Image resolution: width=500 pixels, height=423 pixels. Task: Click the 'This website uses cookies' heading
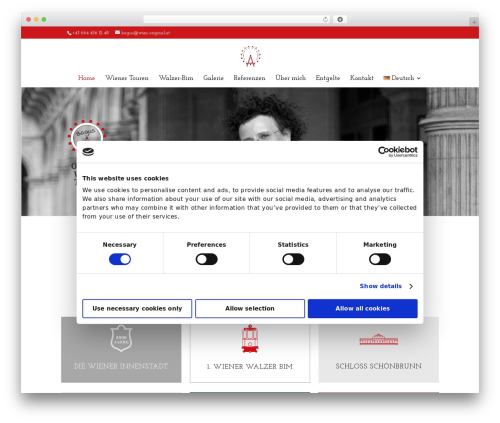click(125, 178)
